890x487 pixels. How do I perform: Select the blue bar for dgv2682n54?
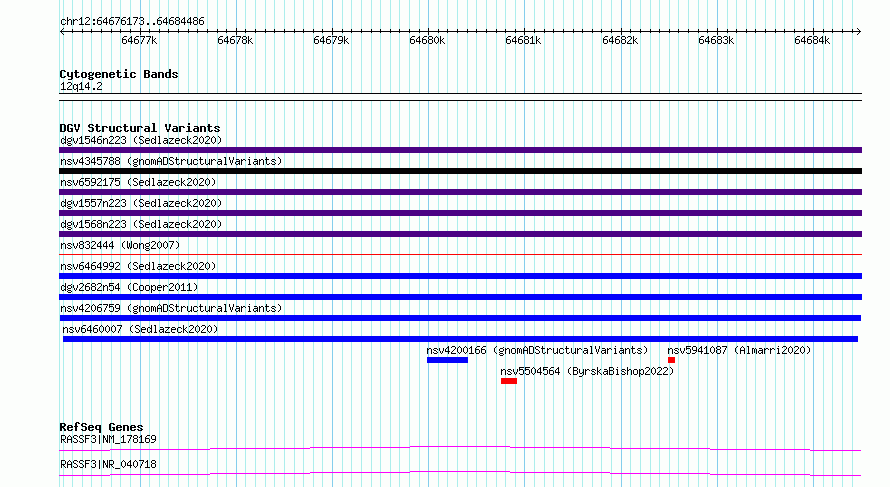coord(460,297)
